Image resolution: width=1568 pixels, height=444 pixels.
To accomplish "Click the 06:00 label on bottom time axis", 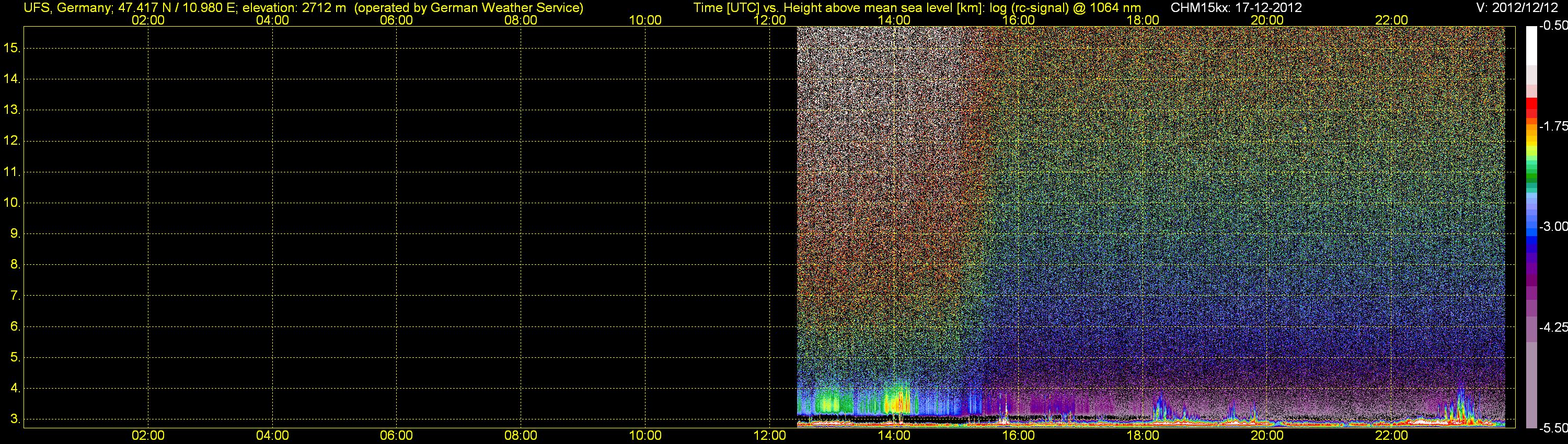I will point(396,436).
